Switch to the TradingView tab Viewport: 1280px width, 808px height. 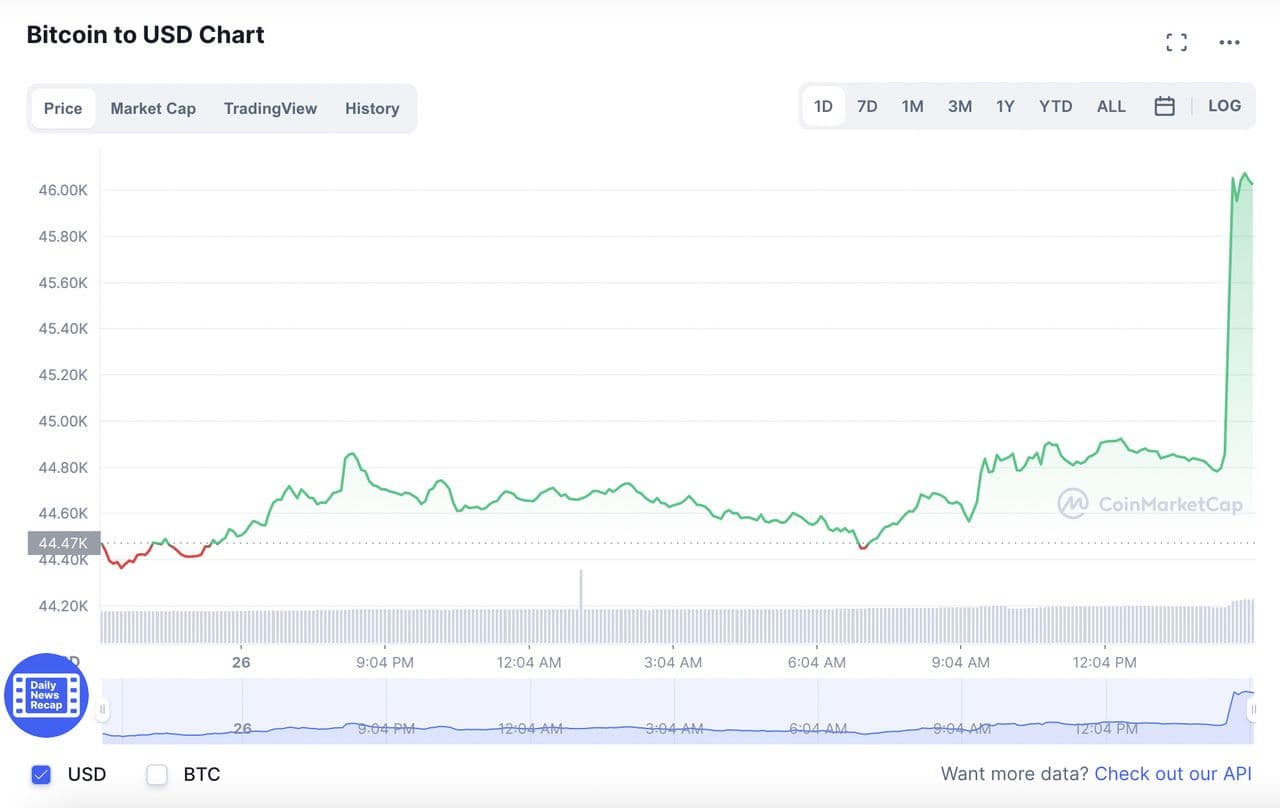tap(270, 108)
